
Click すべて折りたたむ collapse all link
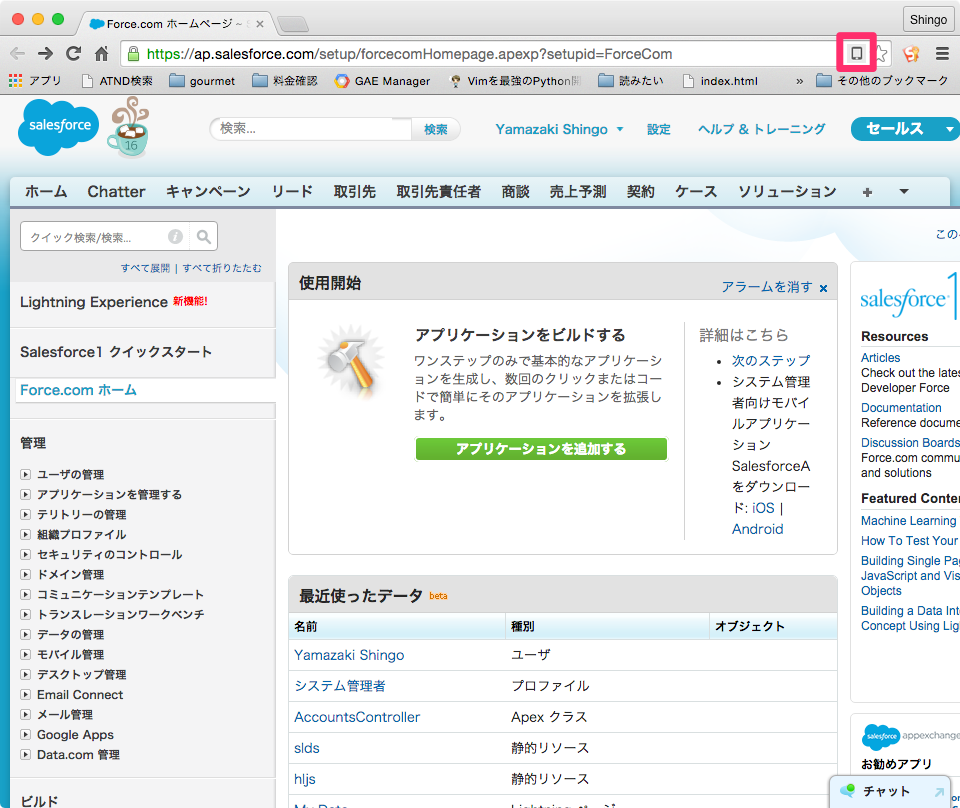222,268
